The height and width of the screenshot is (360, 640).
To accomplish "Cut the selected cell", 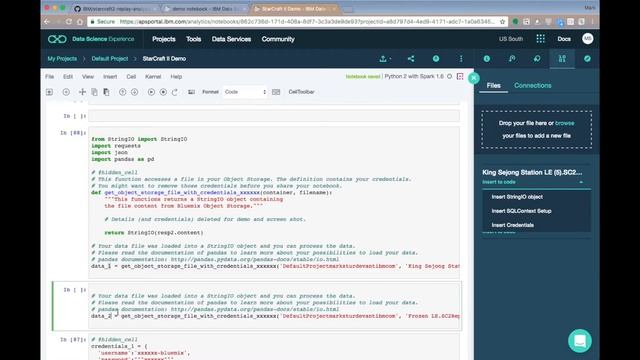I will (82, 92).
